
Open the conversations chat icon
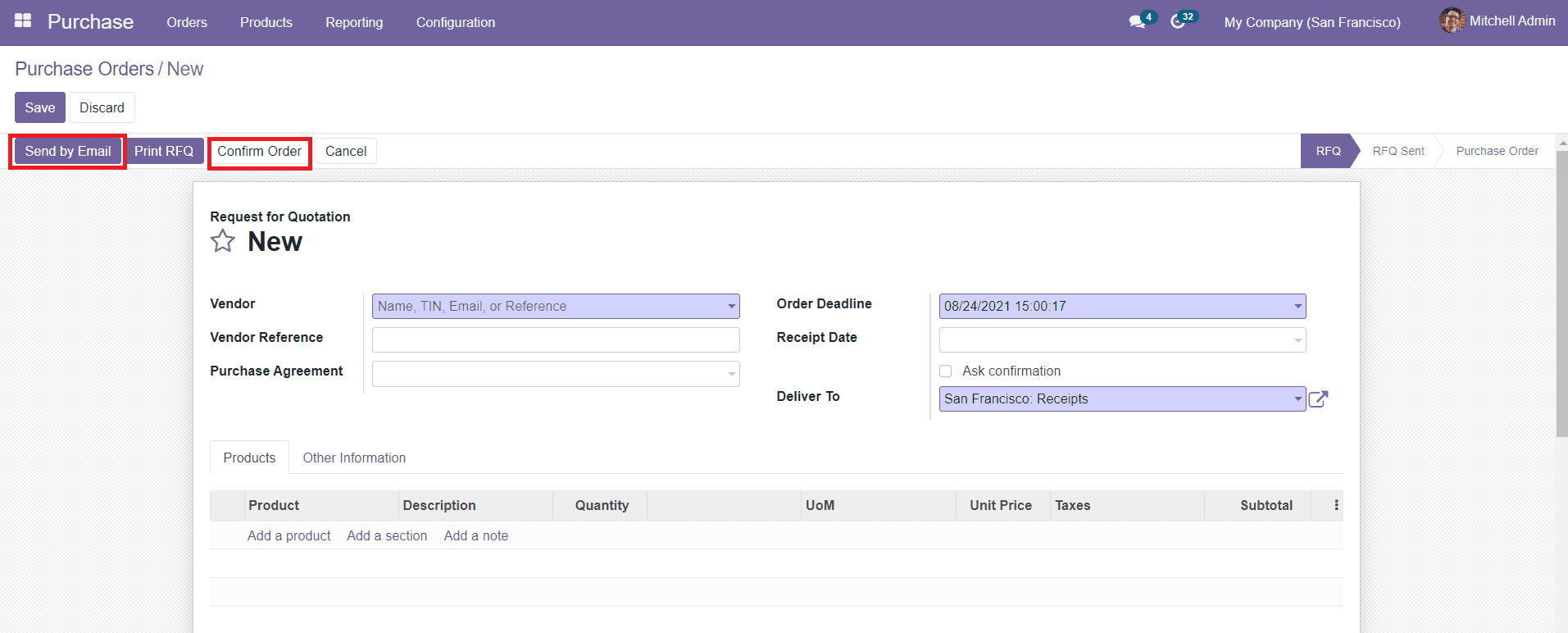tap(1137, 22)
